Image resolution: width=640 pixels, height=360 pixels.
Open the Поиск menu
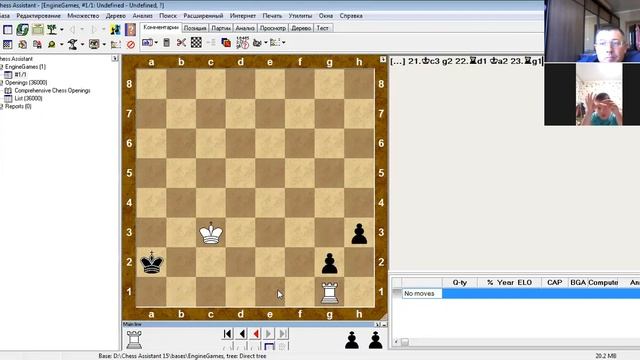click(168, 16)
